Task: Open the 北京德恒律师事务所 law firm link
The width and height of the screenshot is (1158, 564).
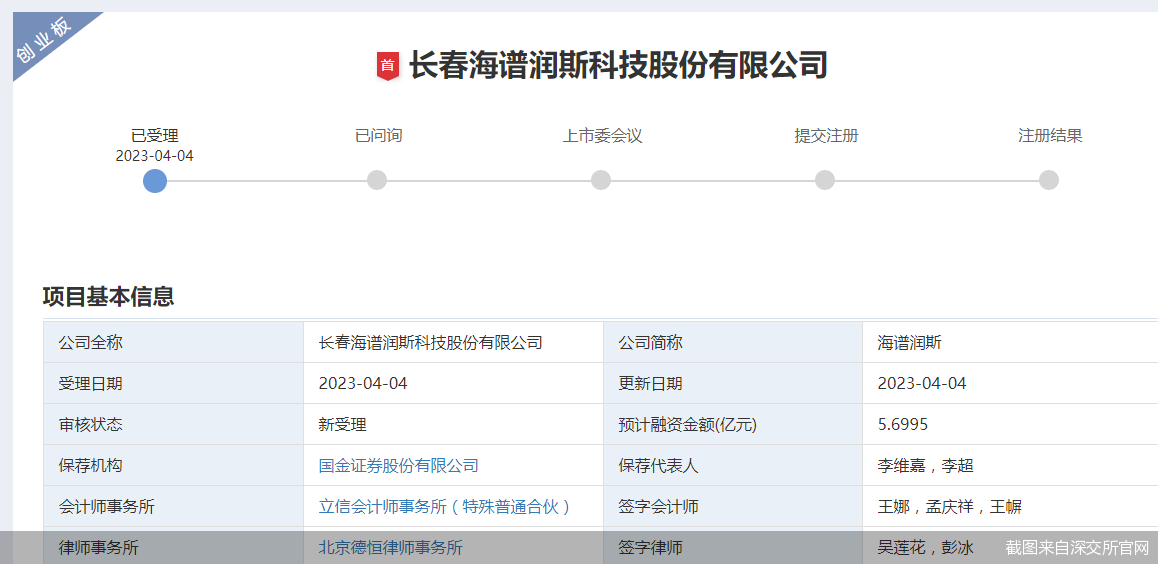Action: 390,548
